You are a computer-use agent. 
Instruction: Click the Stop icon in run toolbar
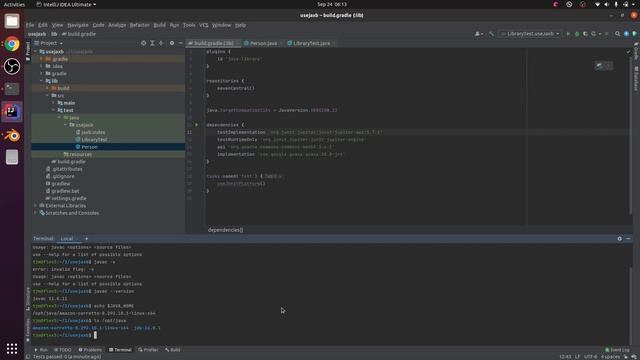607,34
